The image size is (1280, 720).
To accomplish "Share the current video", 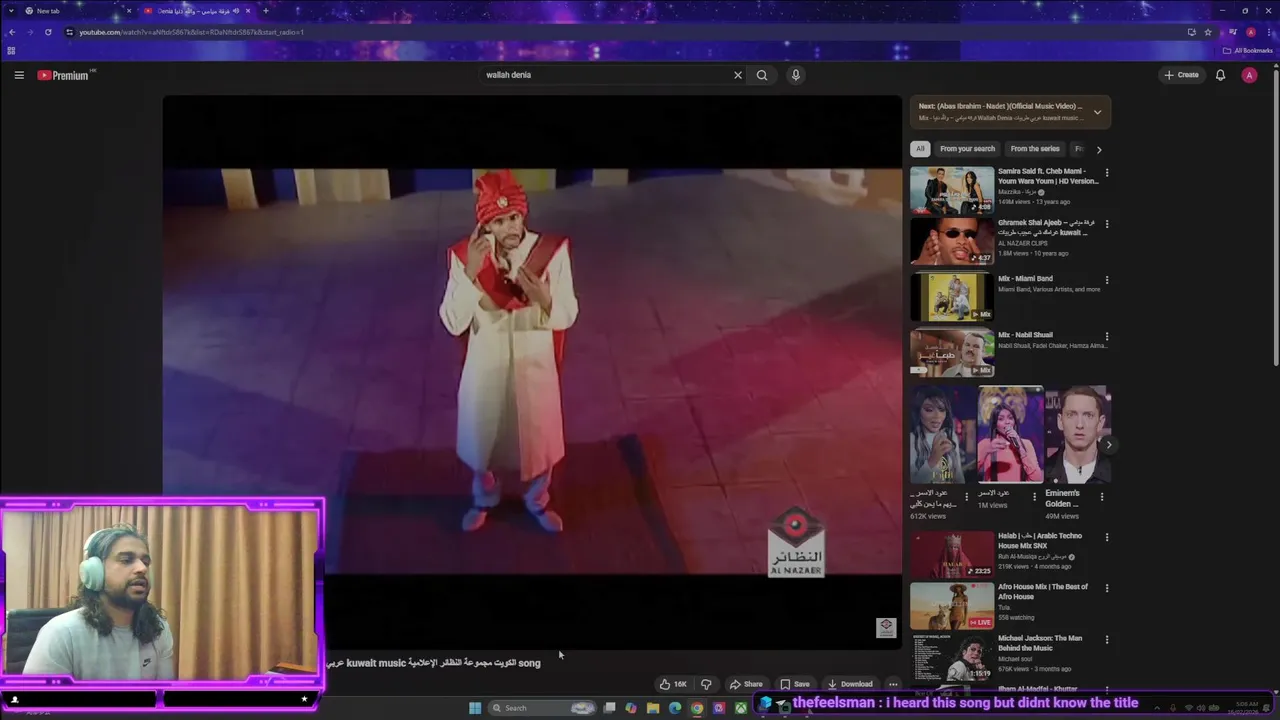I will (x=746, y=684).
